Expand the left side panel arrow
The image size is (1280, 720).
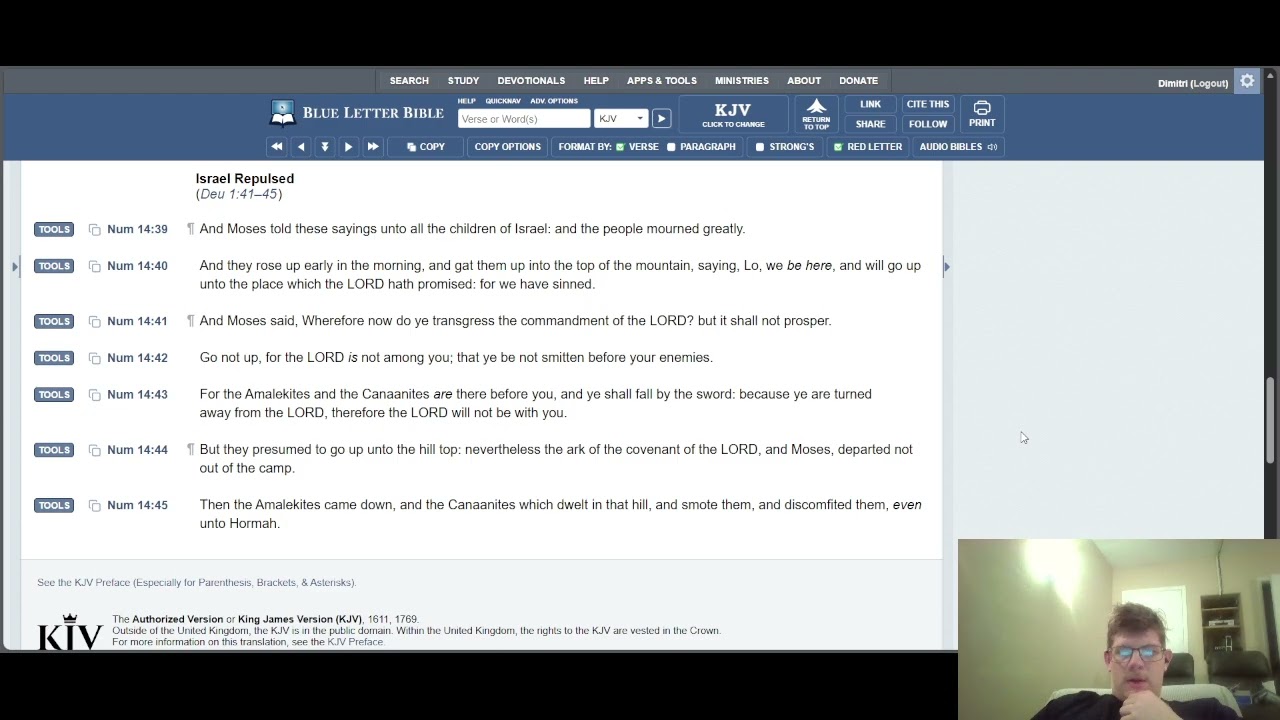pos(14,266)
